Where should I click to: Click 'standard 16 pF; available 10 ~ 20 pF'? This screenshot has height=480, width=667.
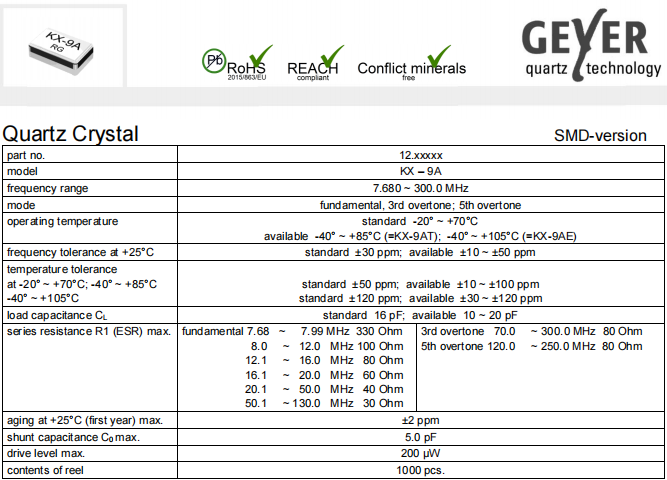(x=420, y=315)
